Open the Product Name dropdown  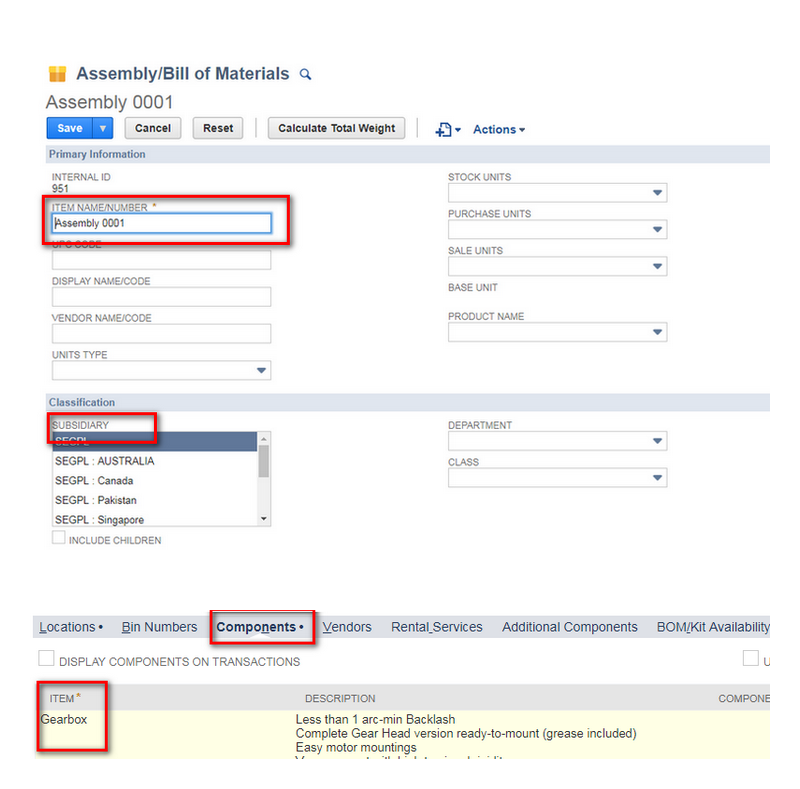(x=657, y=331)
